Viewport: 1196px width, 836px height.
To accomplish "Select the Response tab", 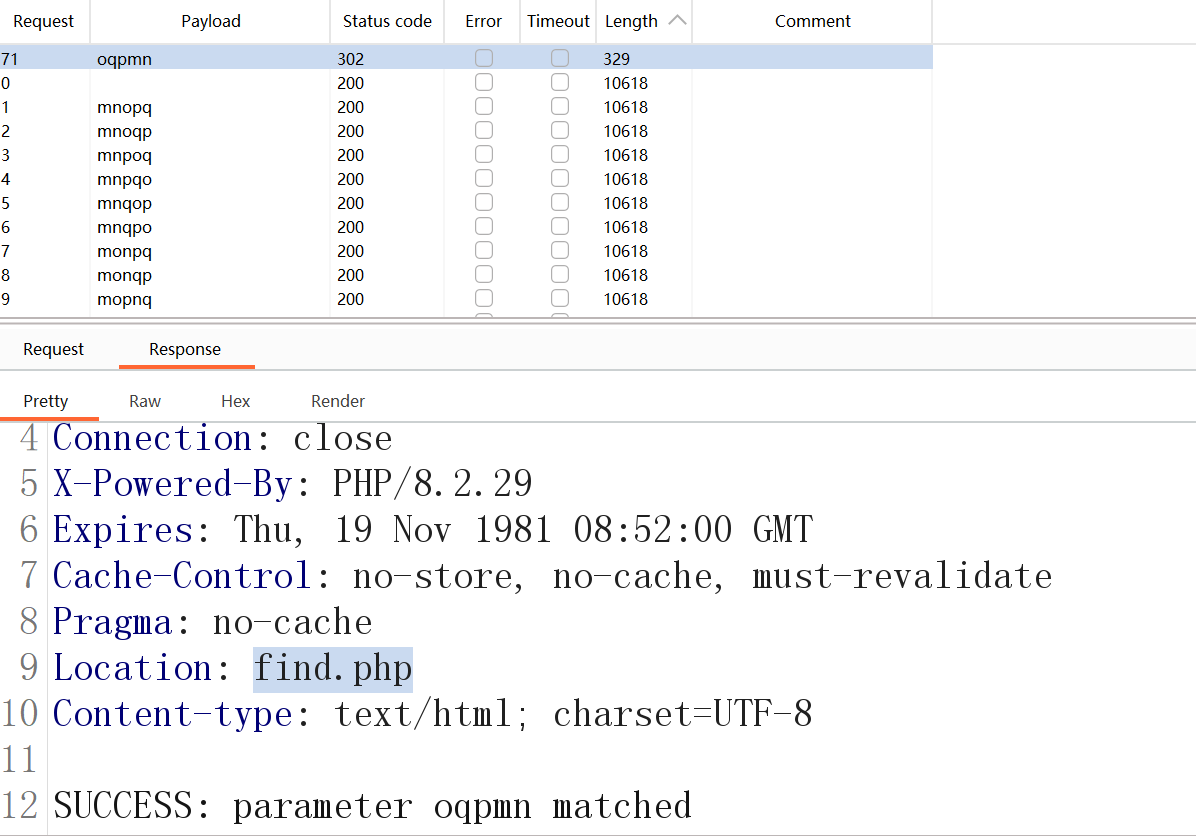I will [x=185, y=349].
